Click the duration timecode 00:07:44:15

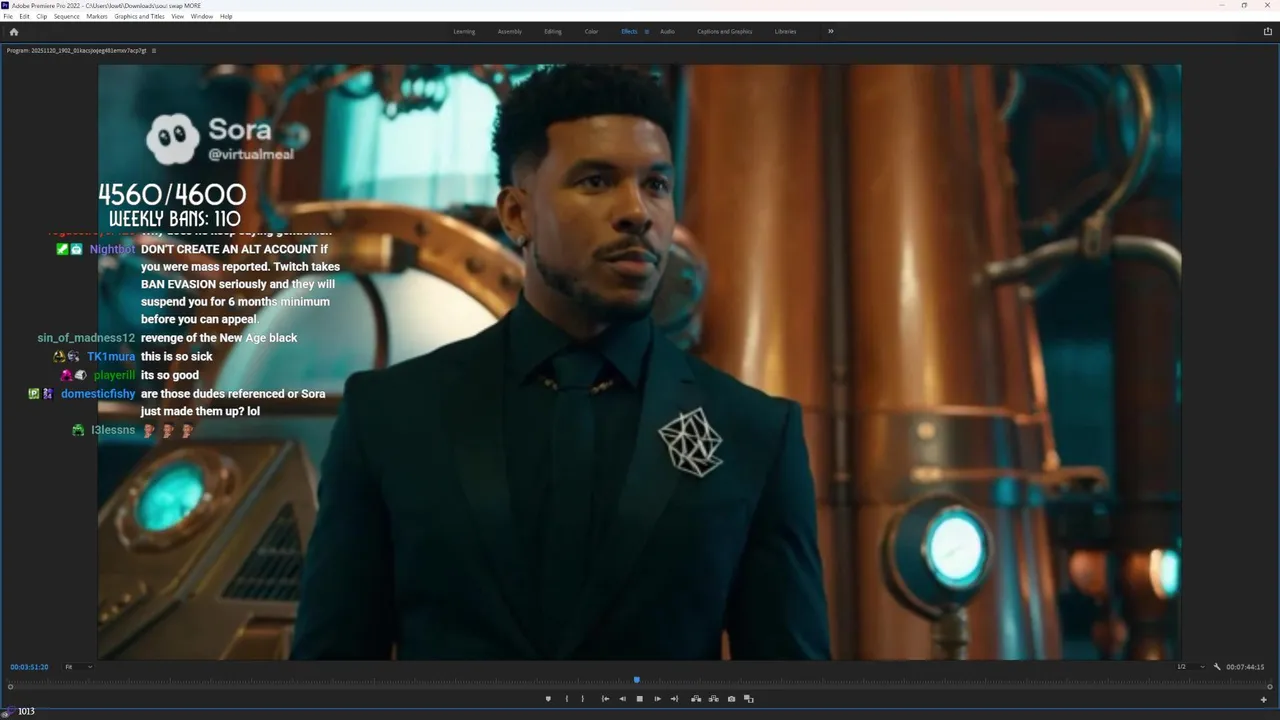1245,667
